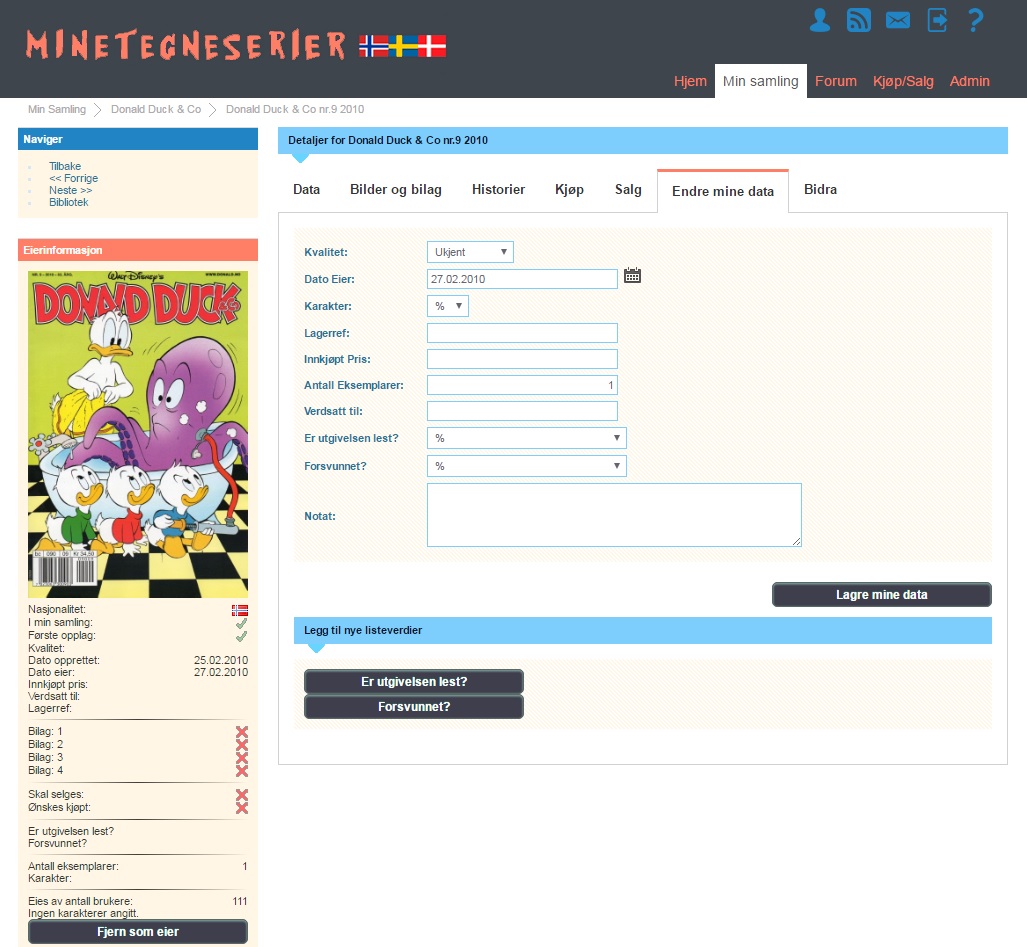Expand the Forsvunnet? dropdown
Screen dimensions: 1027x947
pyautogui.click(x=527, y=466)
